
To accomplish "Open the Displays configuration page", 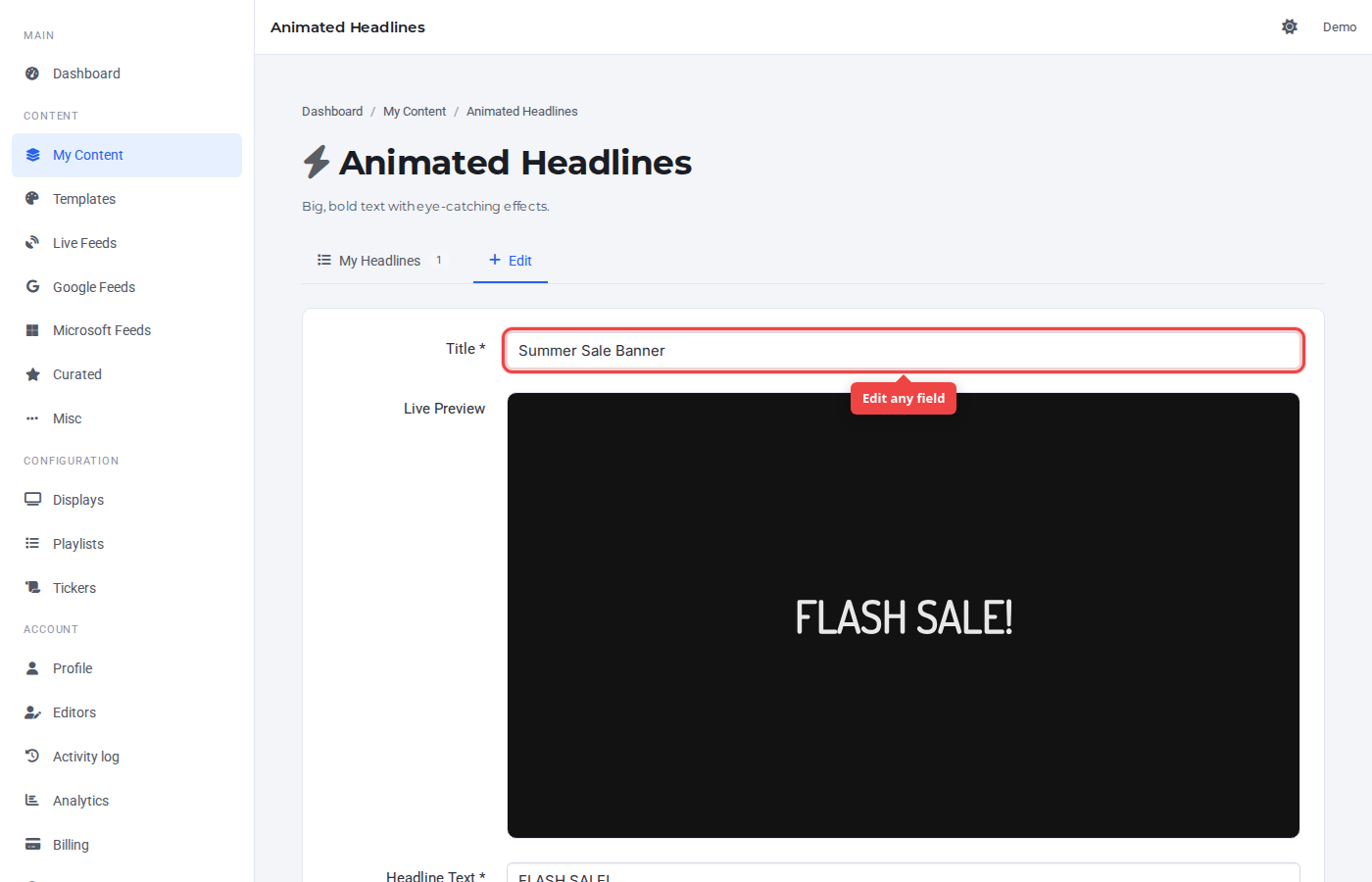I will 127,500.
